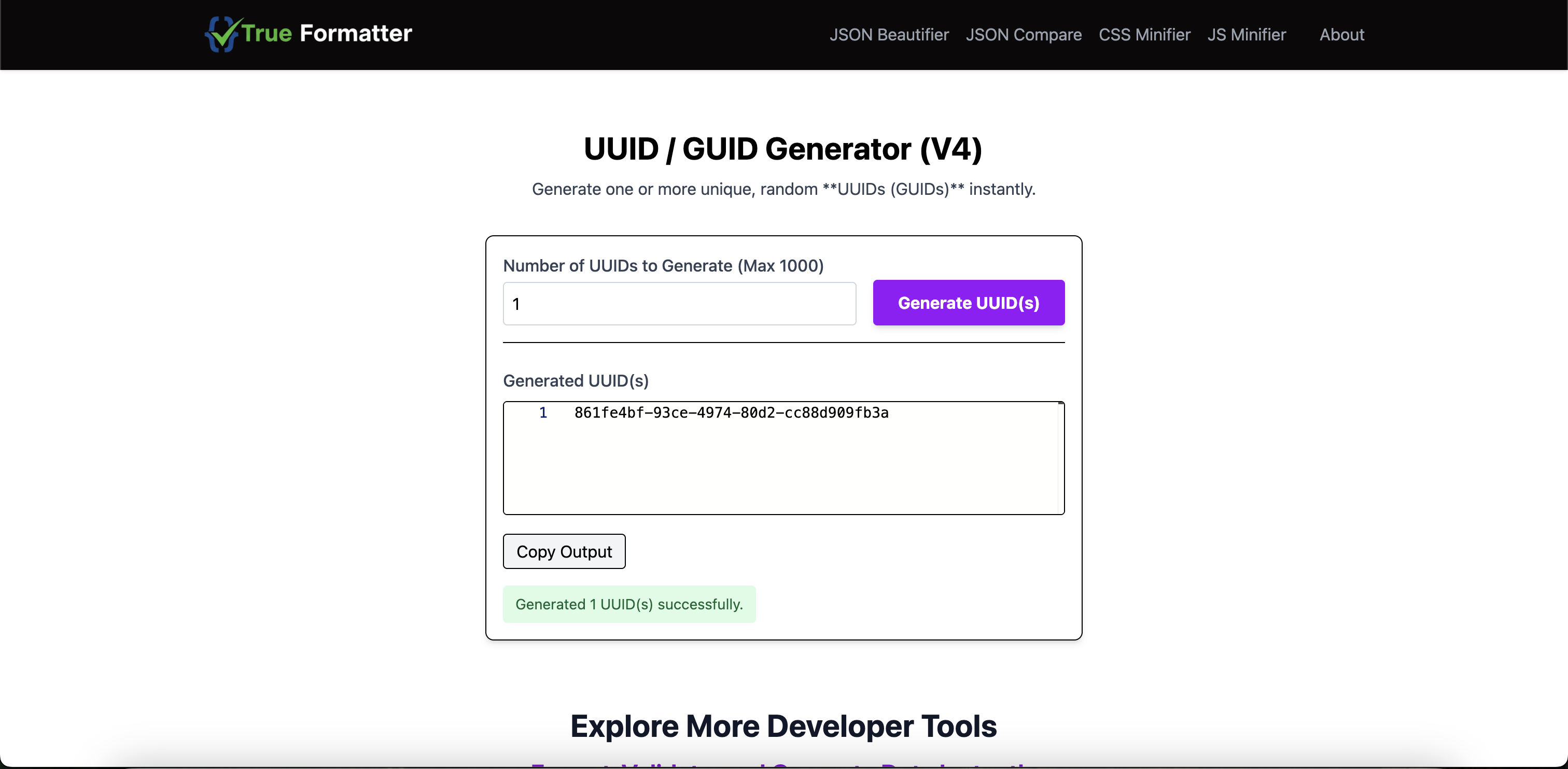Click the True Formatter brand name text
Viewport: 1568px width, 769px height.
pyautogui.click(x=327, y=34)
